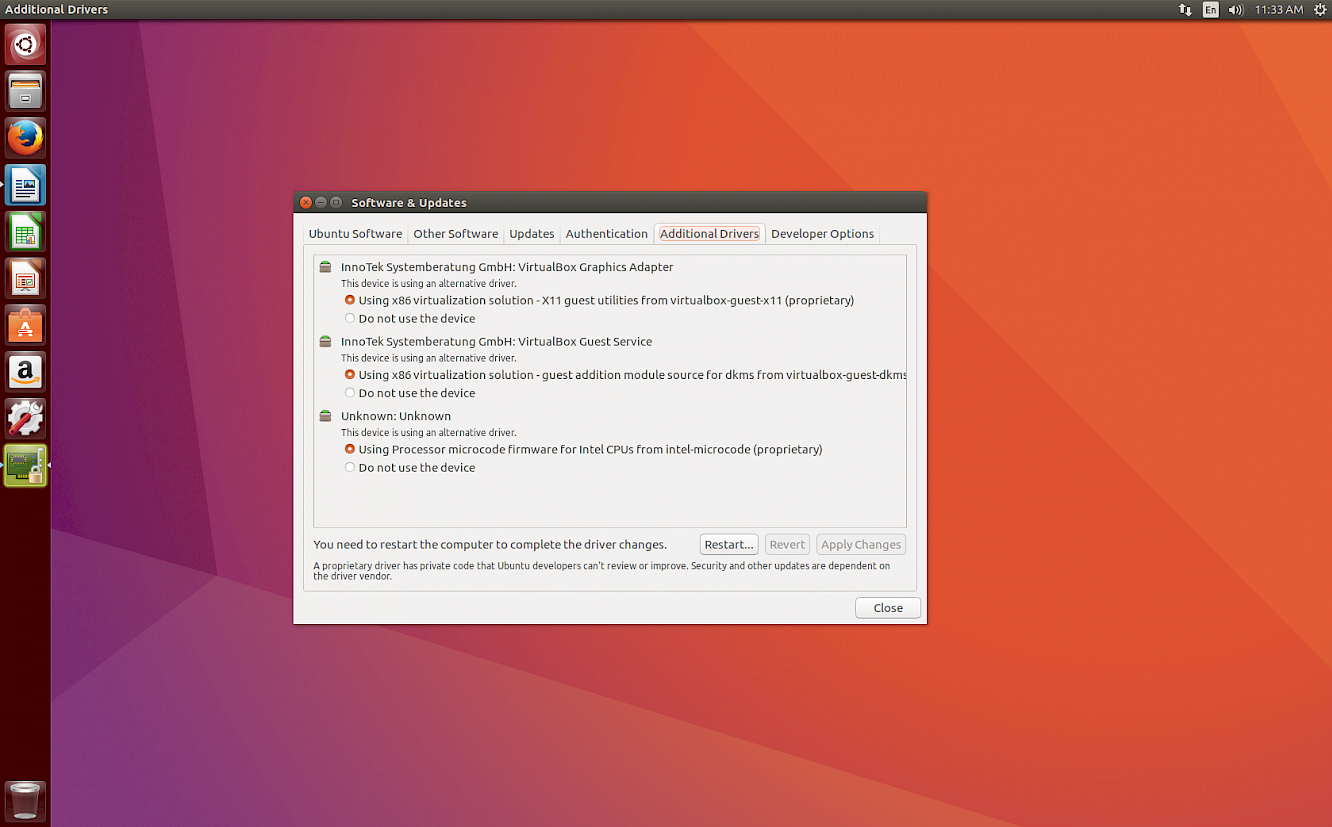1332x827 pixels.
Task: Switch to the Ubuntu Software tab
Action: (355, 234)
